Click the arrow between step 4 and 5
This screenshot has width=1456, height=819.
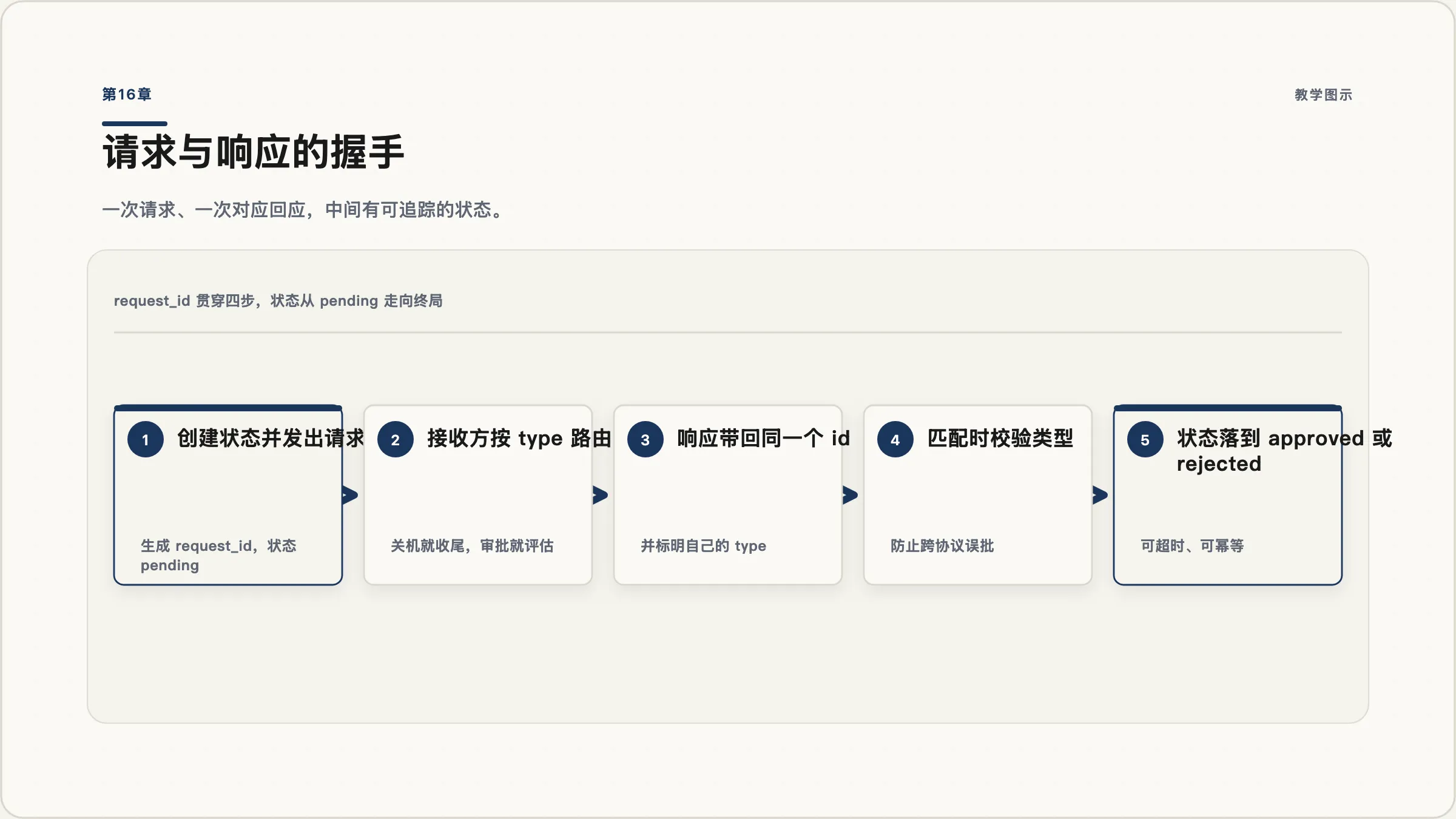click(x=1100, y=495)
